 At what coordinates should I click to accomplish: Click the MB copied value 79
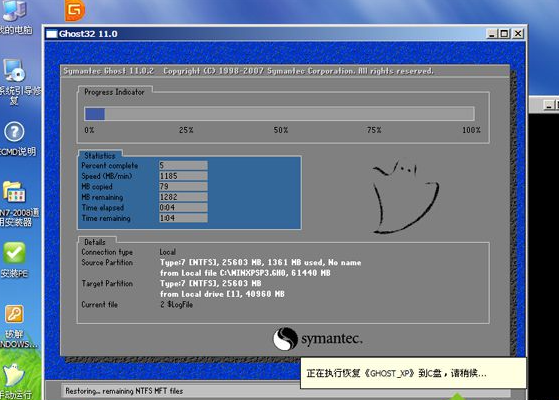click(x=183, y=186)
